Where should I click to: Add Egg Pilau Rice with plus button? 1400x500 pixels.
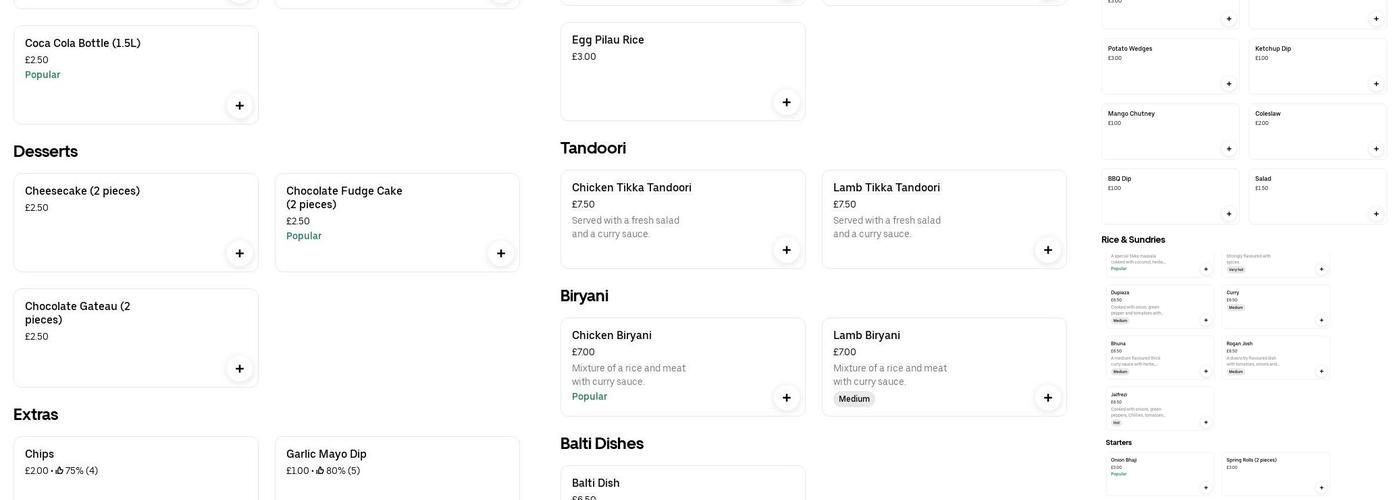[787, 102]
